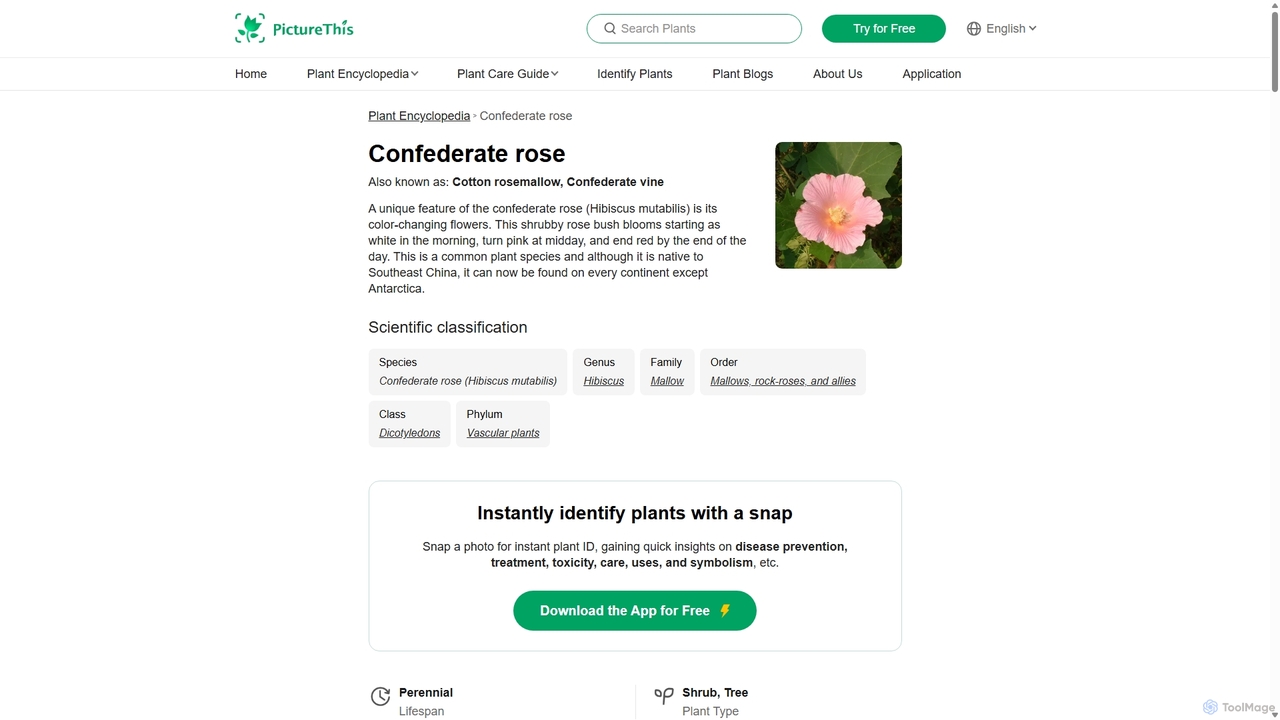Open the About Us page
Viewport: 1280px width, 720px height.
pos(838,74)
